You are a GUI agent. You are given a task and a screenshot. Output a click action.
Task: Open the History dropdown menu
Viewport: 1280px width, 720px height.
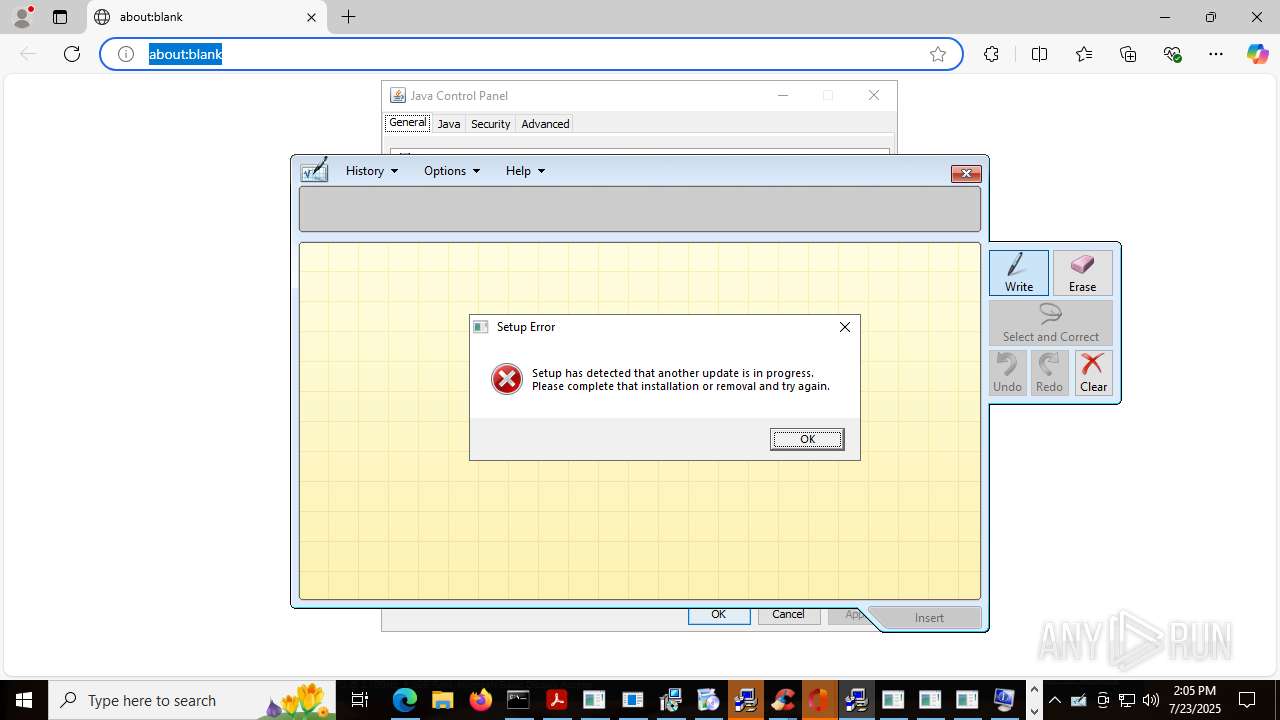372,171
